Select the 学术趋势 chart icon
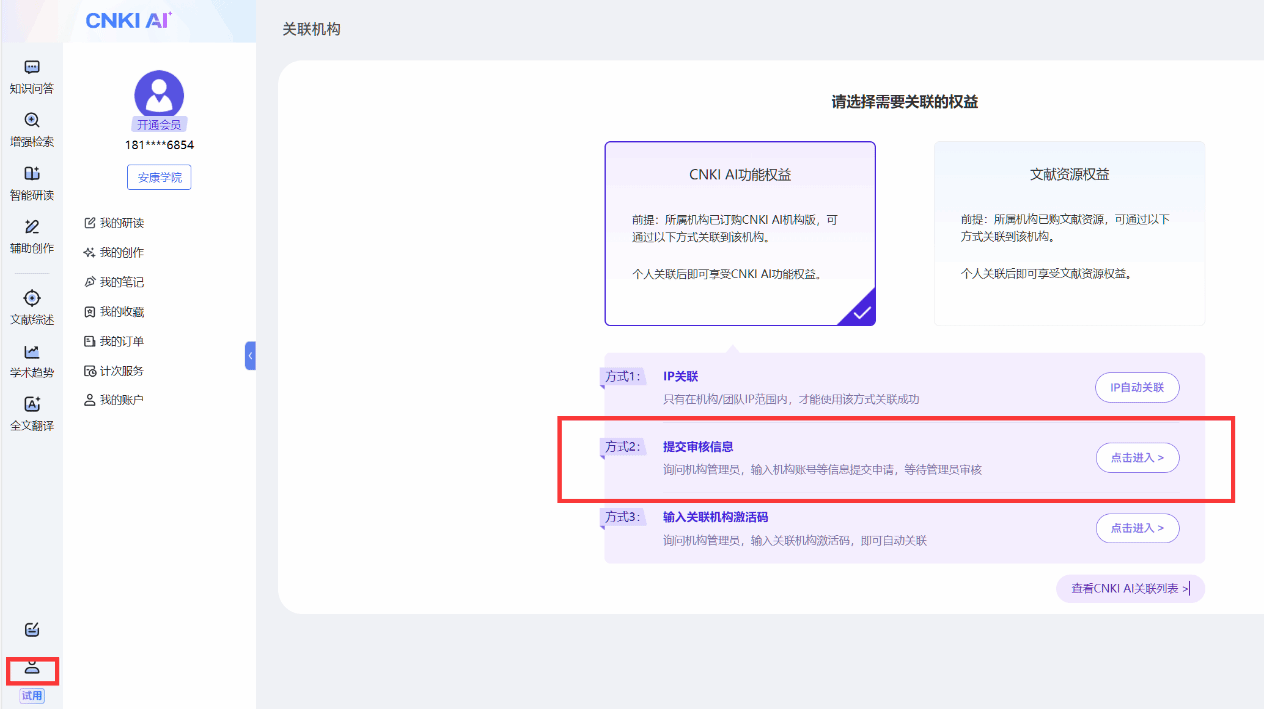 tap(32, 352)
